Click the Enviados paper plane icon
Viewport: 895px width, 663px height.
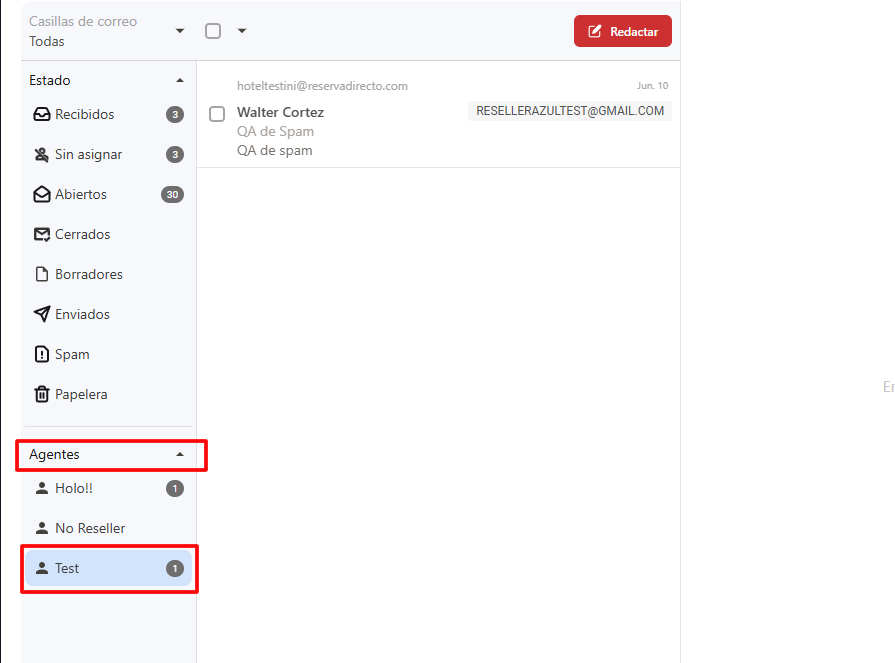[x=42, y=315]
